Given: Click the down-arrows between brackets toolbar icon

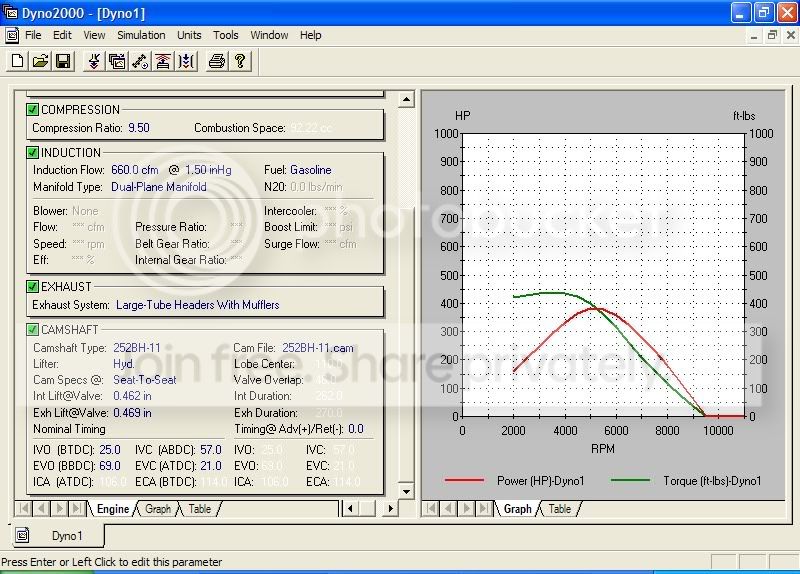Looking at the screenshot, I should [x=186, y=61].
